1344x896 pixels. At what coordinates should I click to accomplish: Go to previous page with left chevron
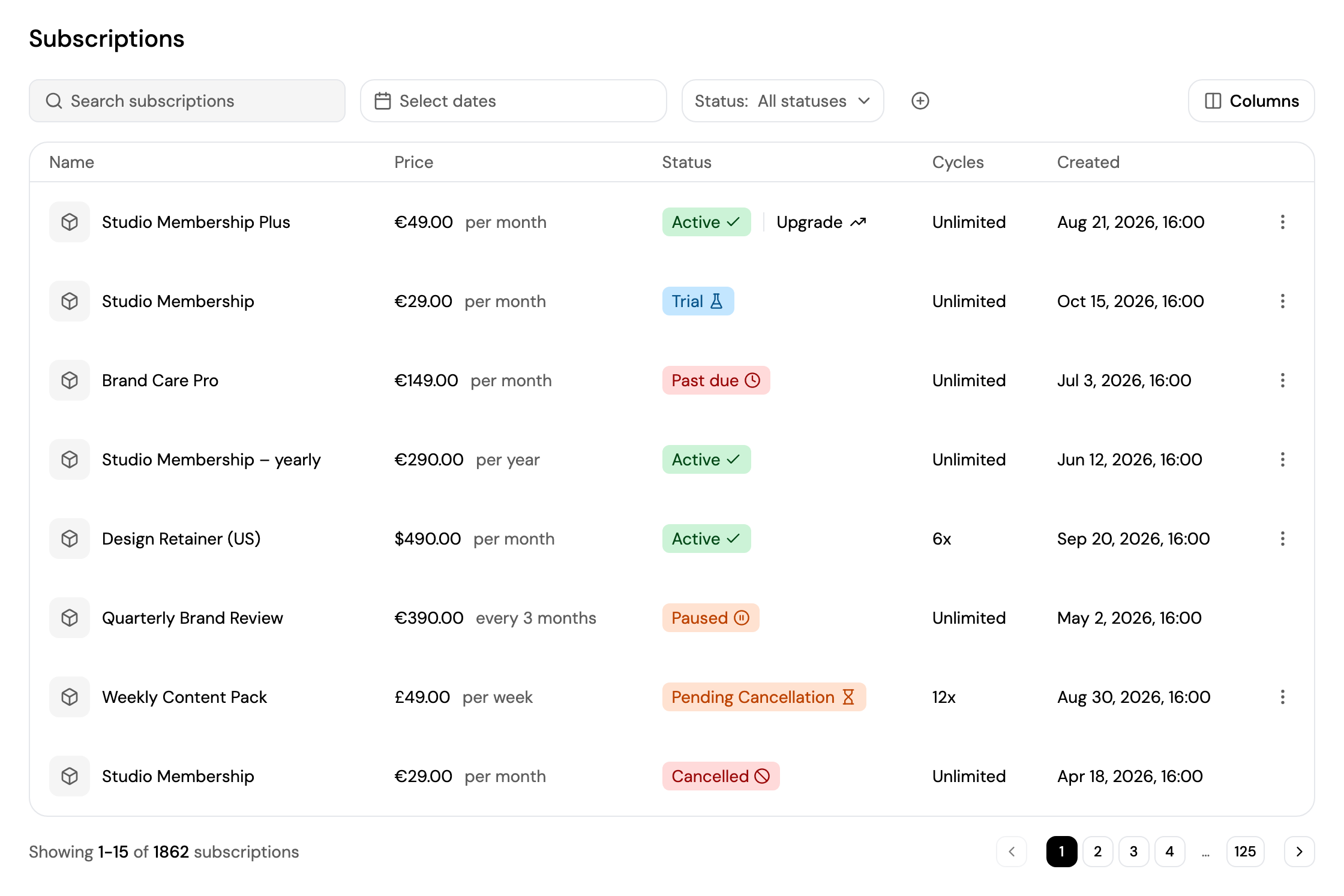[x=1012, y=852]
